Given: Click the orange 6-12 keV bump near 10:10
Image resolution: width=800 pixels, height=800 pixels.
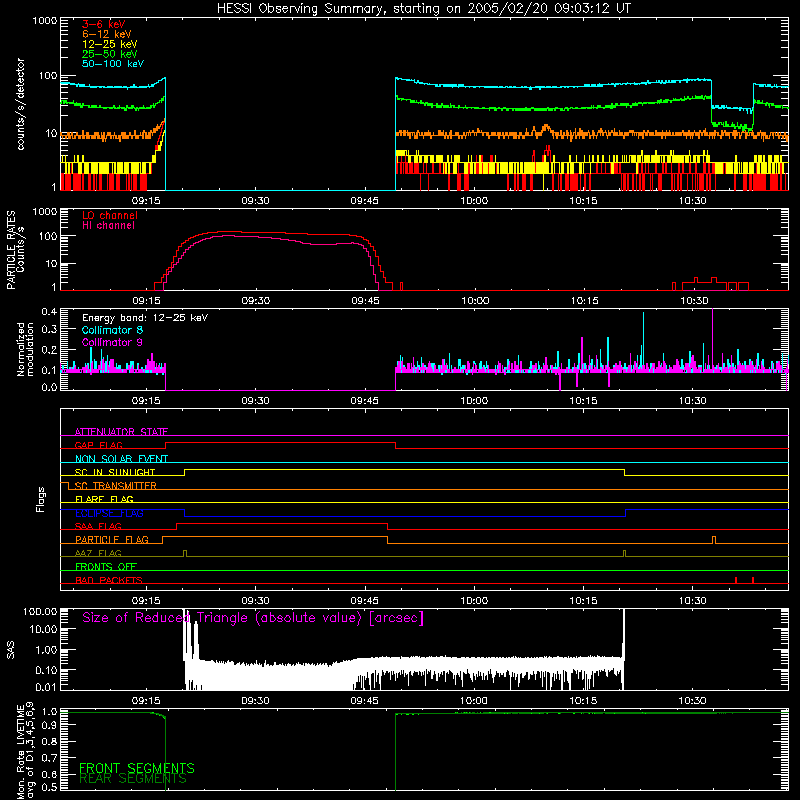Looking at the screenshot, I should click(x=546, y=129).
